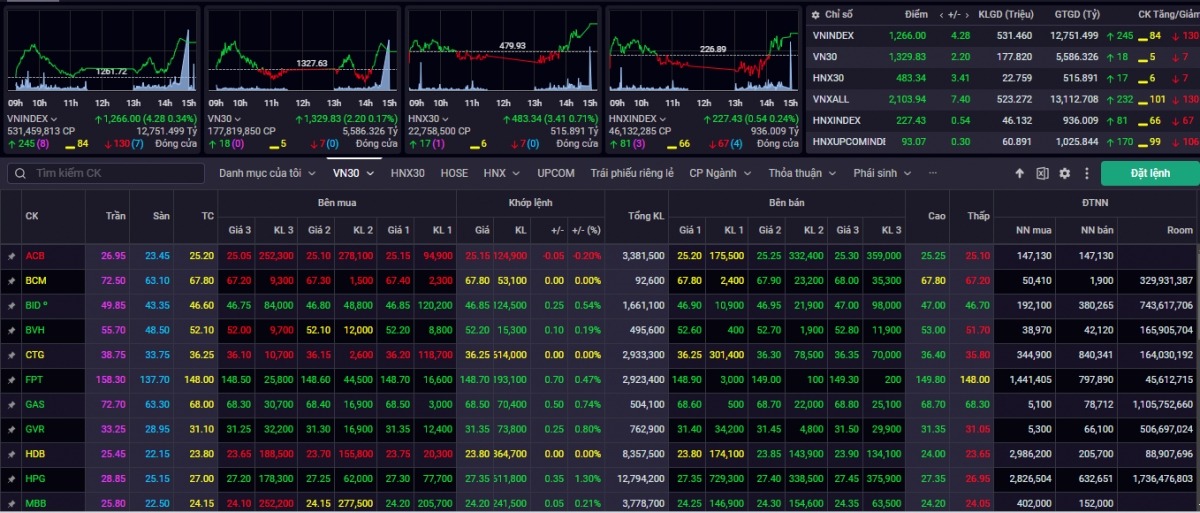Click the Đặt lệnh order button
1200x513 pixels.
click(x=1150, y=173)
